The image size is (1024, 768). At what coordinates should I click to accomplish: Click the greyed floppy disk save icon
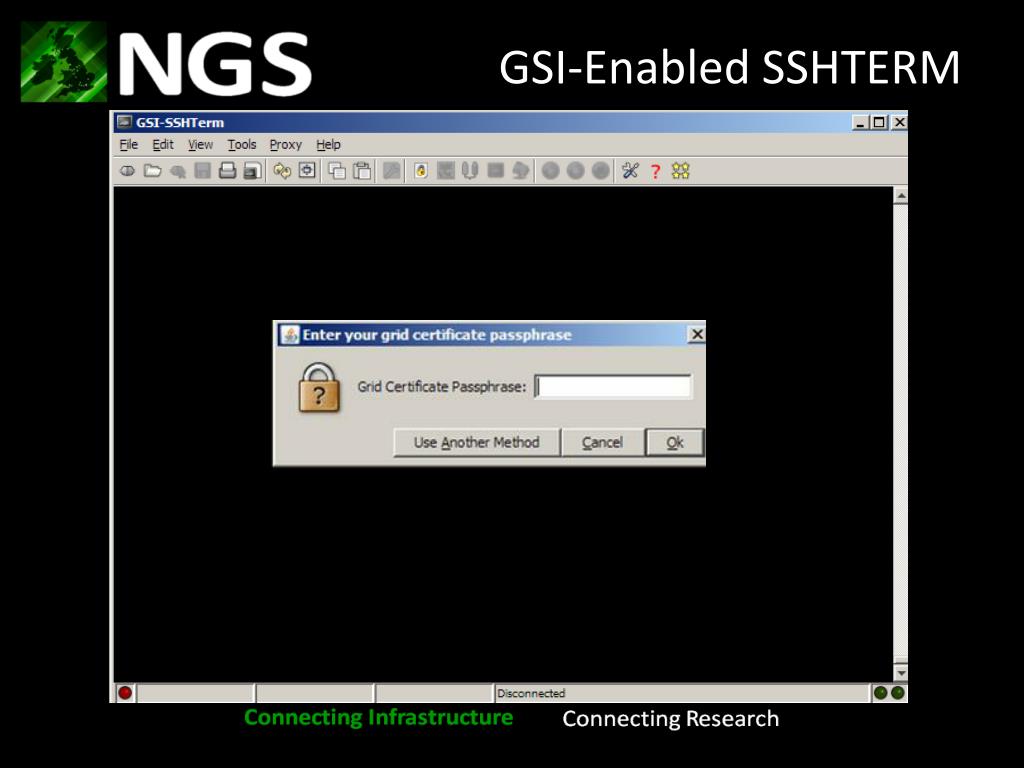pos(202,171)
